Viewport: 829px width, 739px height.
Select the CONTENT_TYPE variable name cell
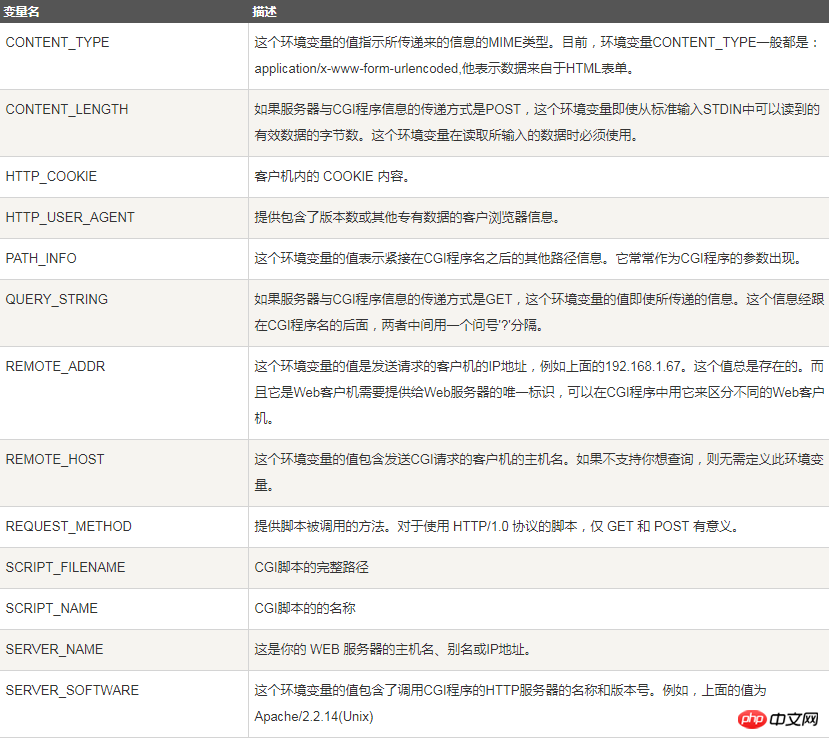coord(124,56)
